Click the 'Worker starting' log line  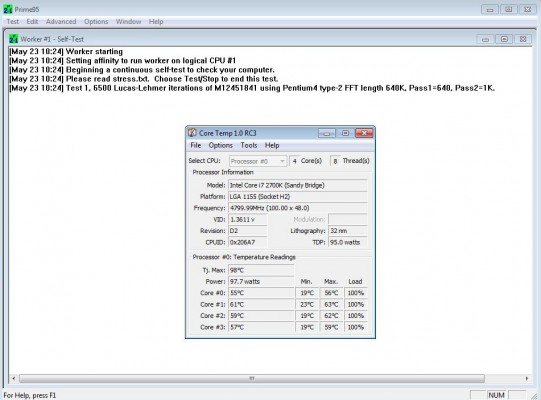[x=66, y=51]
